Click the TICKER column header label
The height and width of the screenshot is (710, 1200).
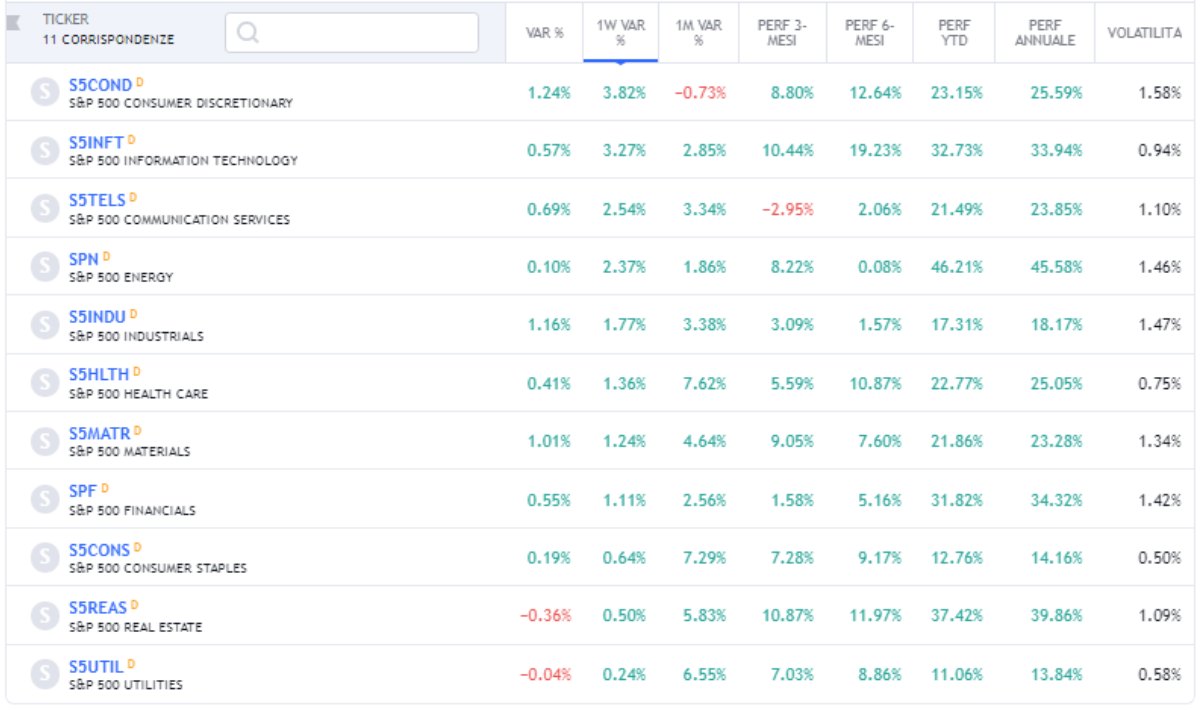coord(65,19)
